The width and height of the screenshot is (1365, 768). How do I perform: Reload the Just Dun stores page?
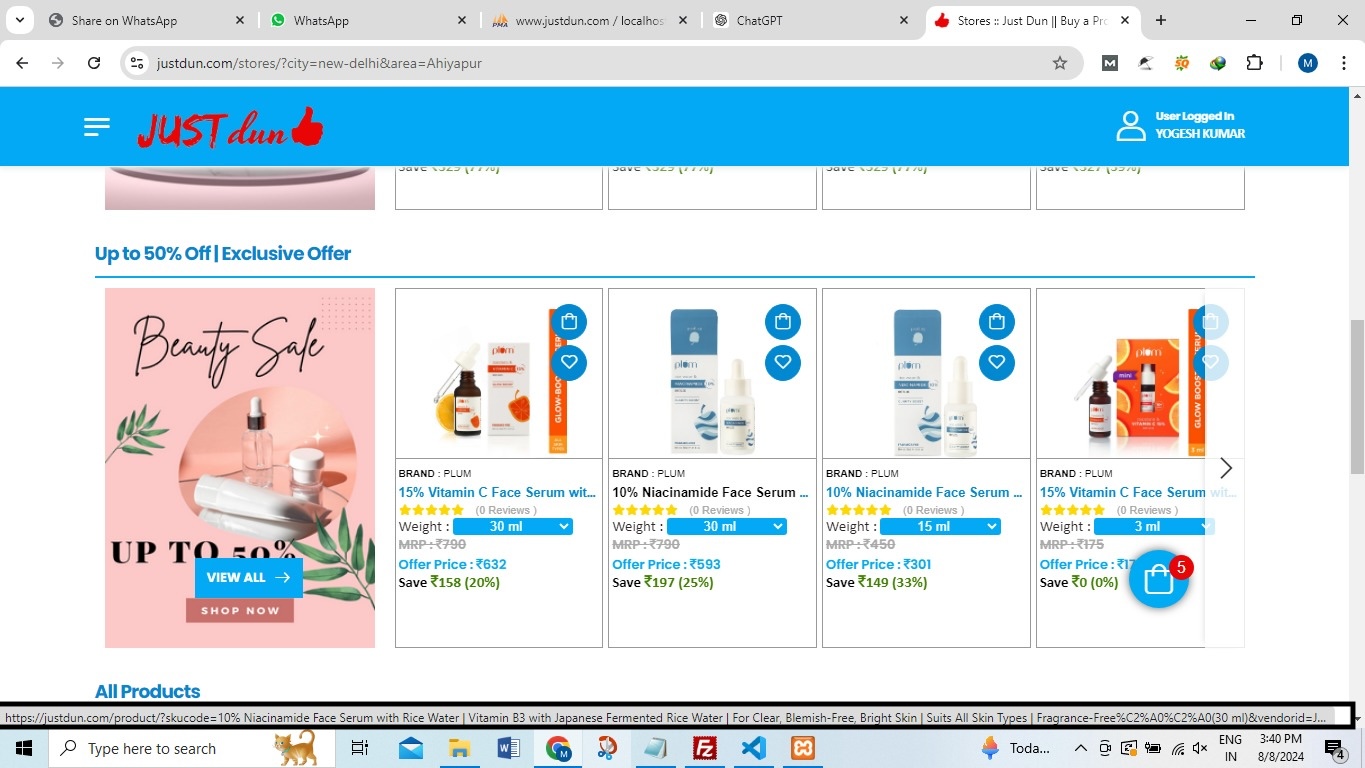click(94, 63)
